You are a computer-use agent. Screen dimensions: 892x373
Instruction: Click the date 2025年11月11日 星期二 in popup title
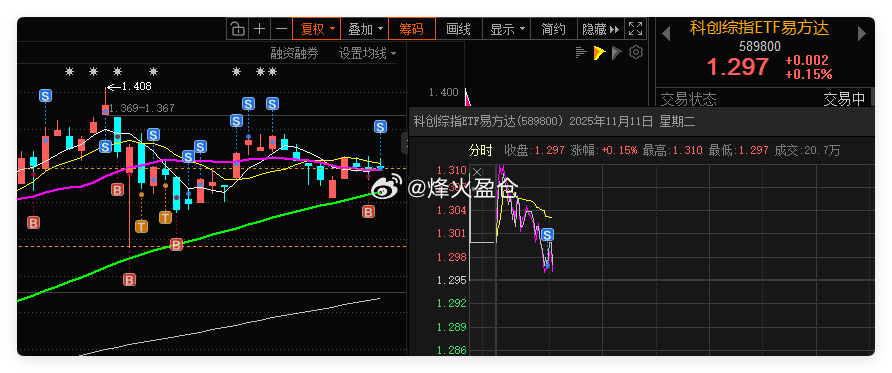[632, 121]
